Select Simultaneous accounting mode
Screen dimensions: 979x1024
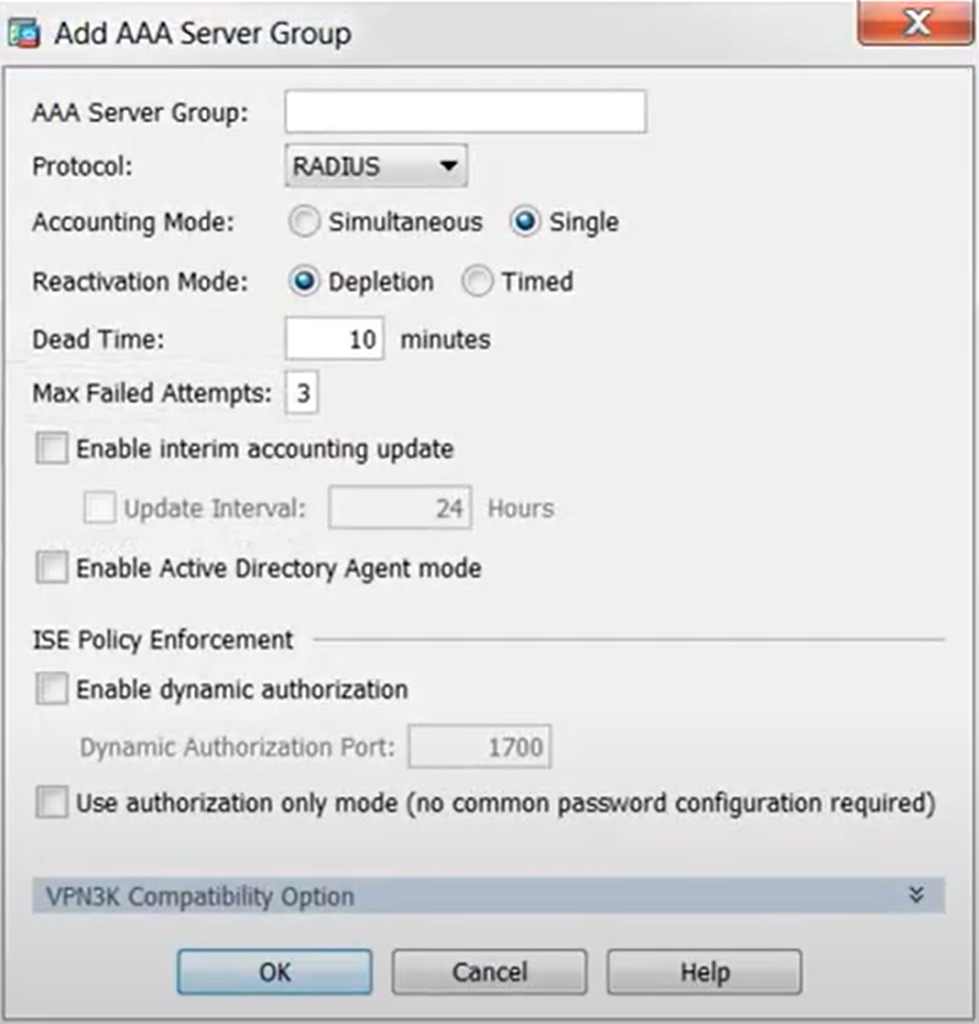[304, 222]
